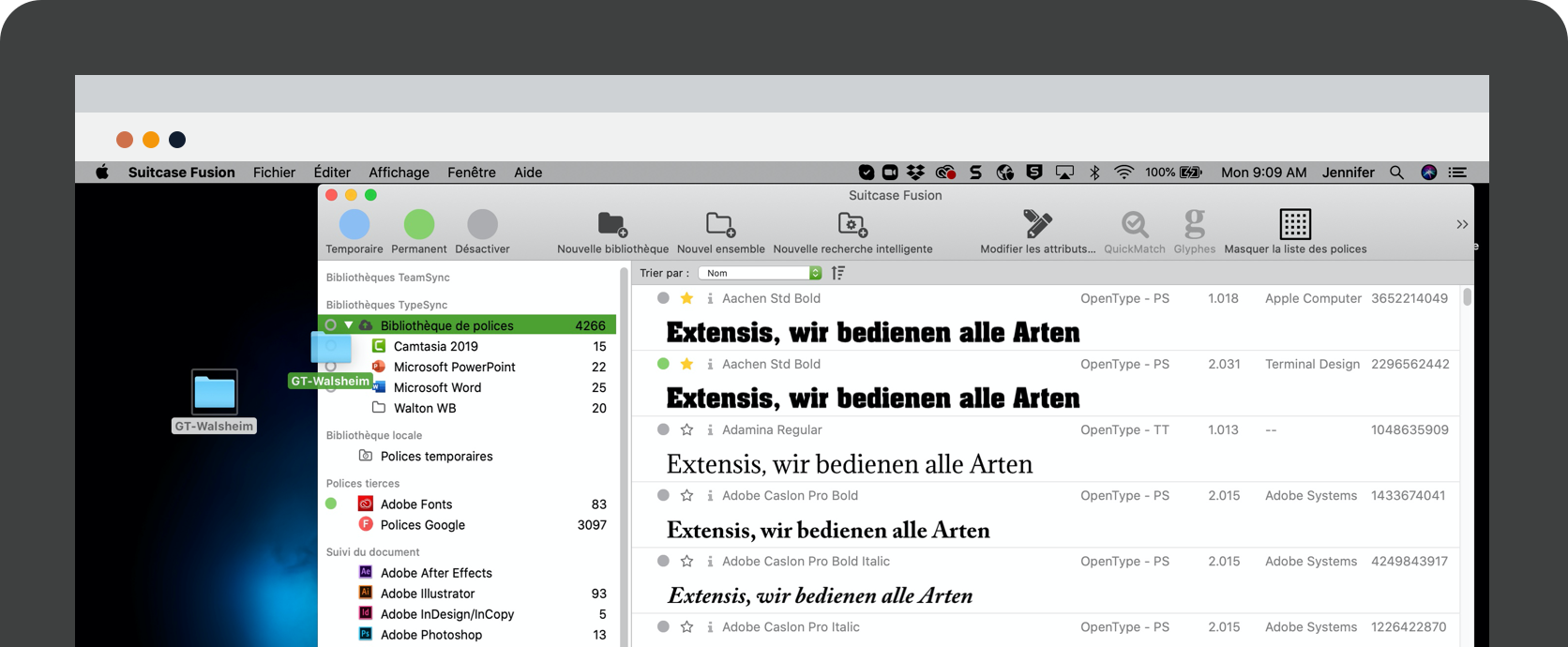The image size is (1568, 647).
Task: Open the Éditer menu
Action: coord(332,173)
